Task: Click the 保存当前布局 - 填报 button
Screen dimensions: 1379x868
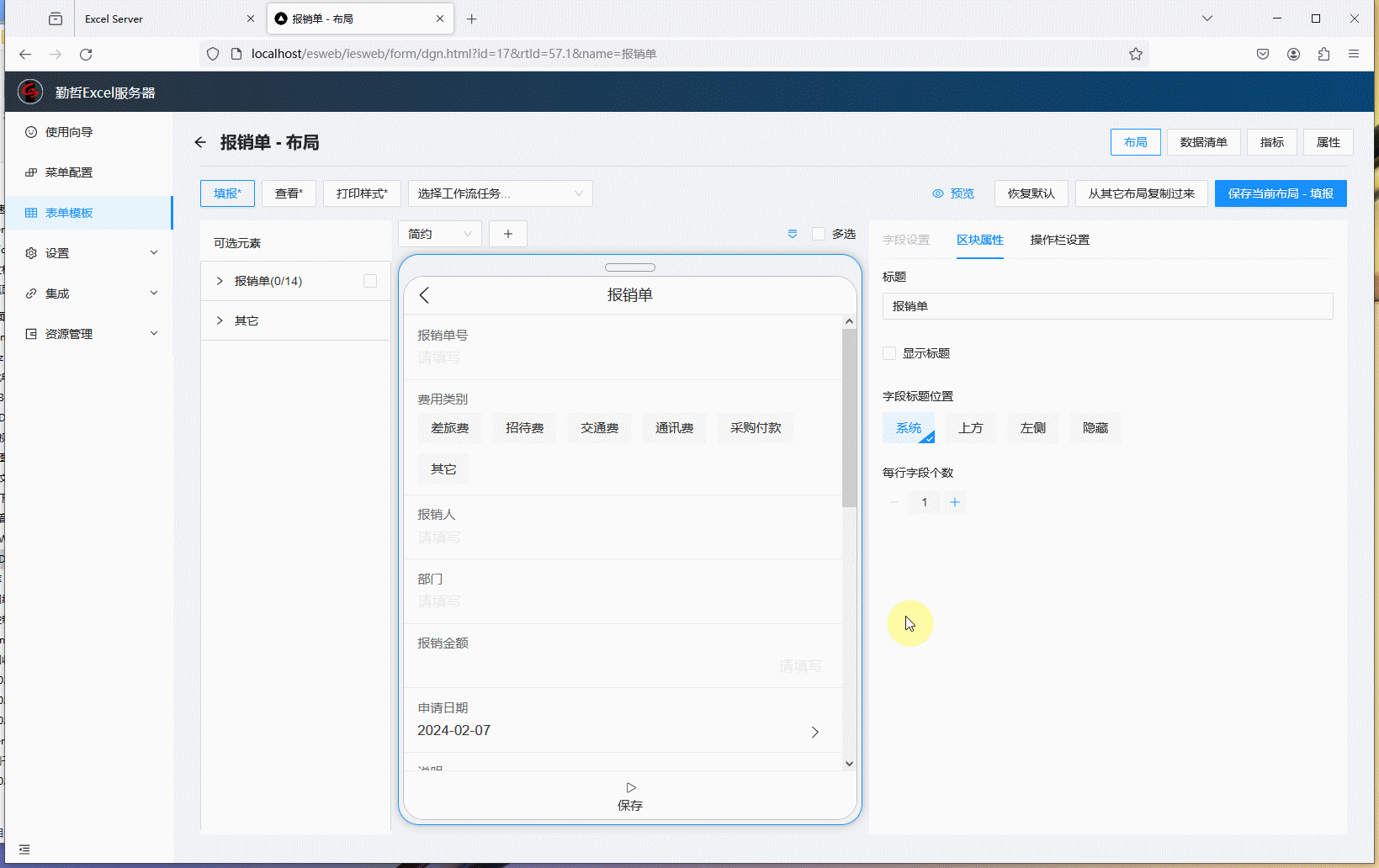Action: [x=1280, y=193]
